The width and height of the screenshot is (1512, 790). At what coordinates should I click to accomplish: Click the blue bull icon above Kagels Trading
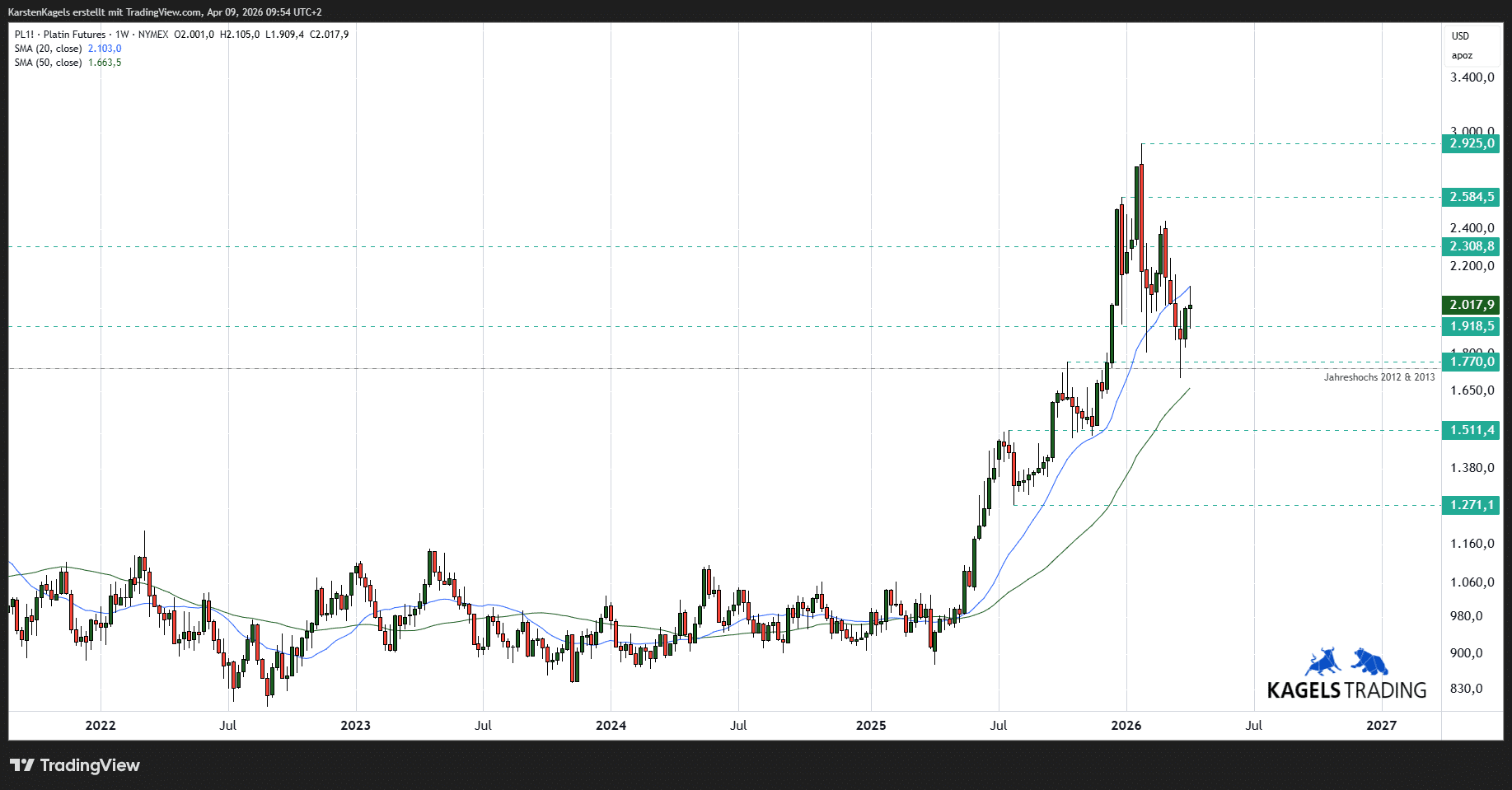[x=1323, y=662]
